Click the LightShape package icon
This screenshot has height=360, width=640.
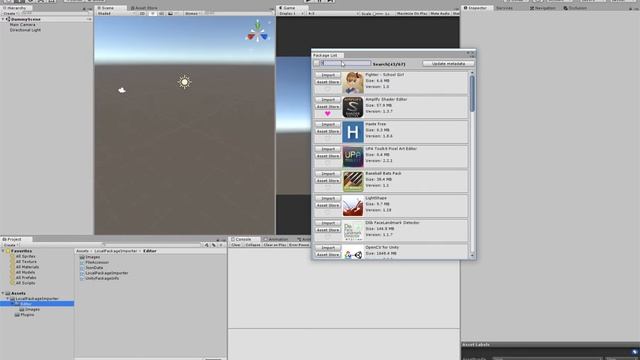[x=353, y=206]
